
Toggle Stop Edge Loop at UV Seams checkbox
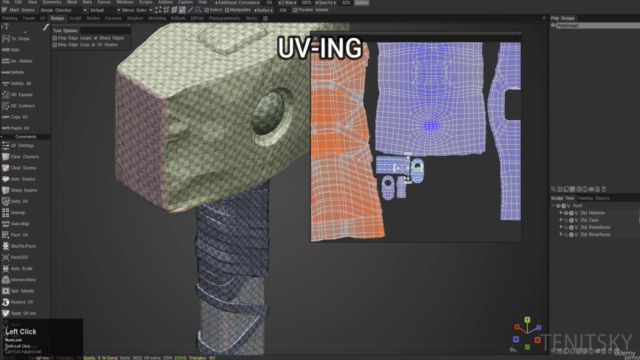pos(55,45)
